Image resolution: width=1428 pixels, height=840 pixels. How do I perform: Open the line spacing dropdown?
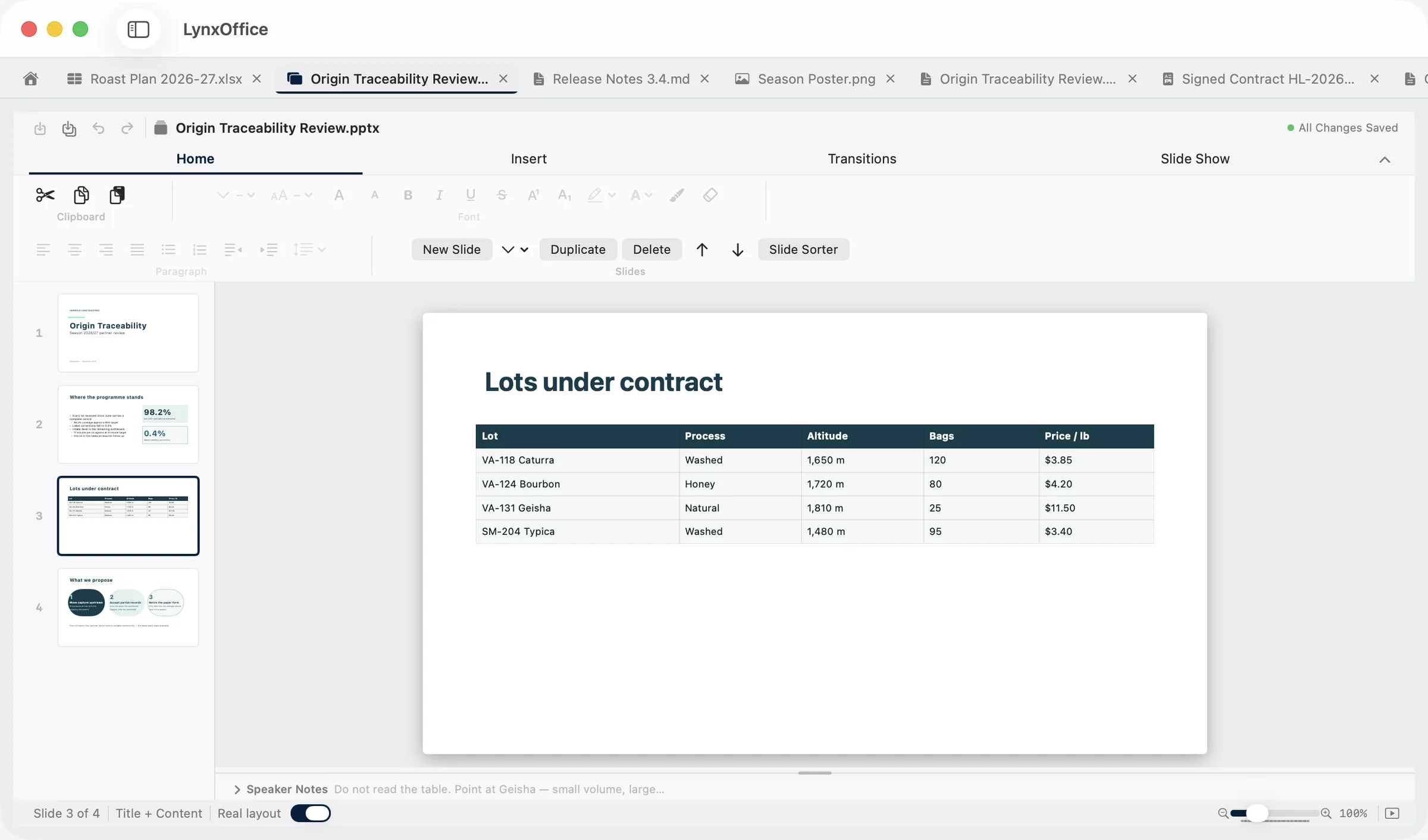pos(309,250)
